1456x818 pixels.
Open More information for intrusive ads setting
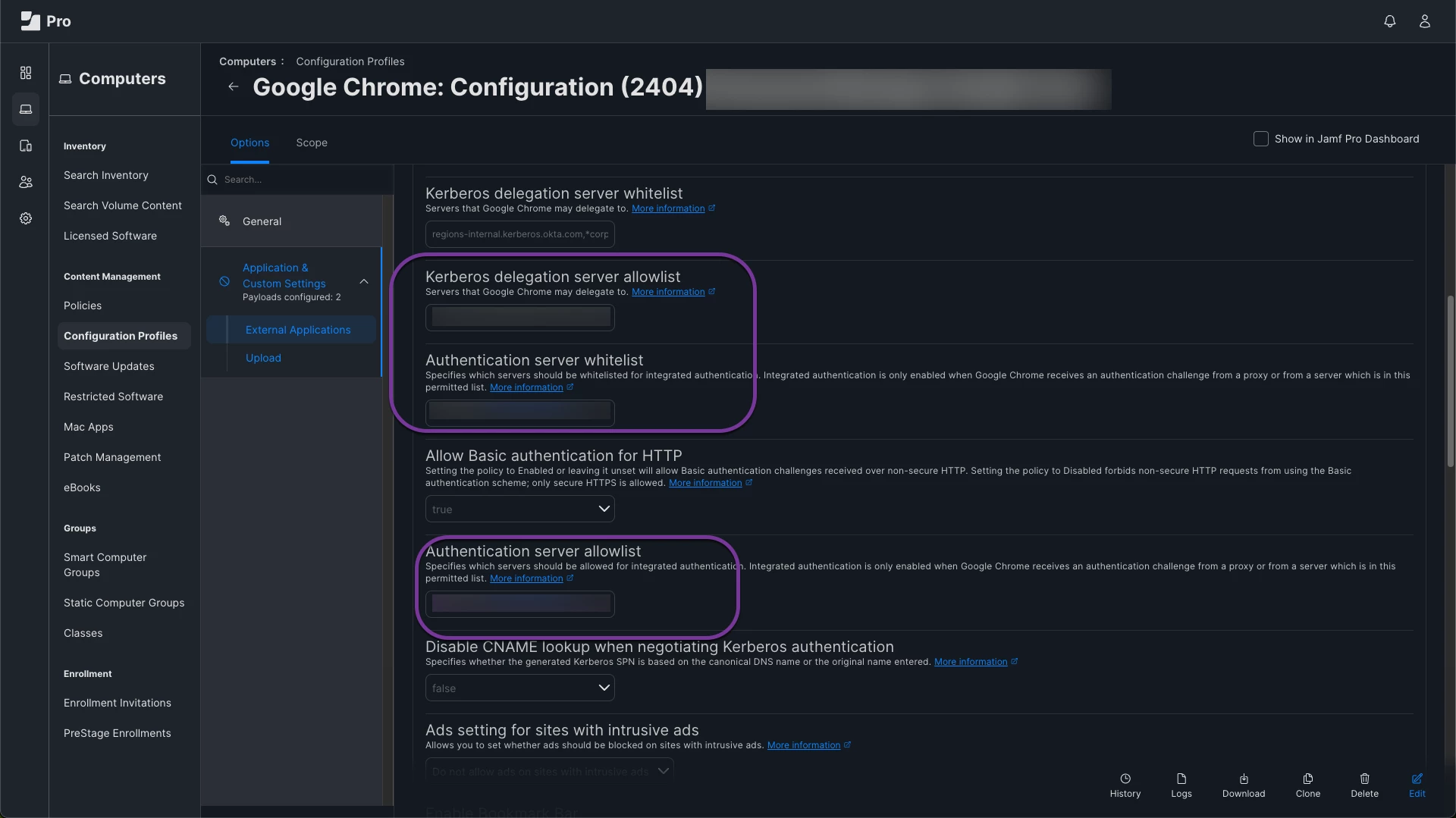click(804, 745)
